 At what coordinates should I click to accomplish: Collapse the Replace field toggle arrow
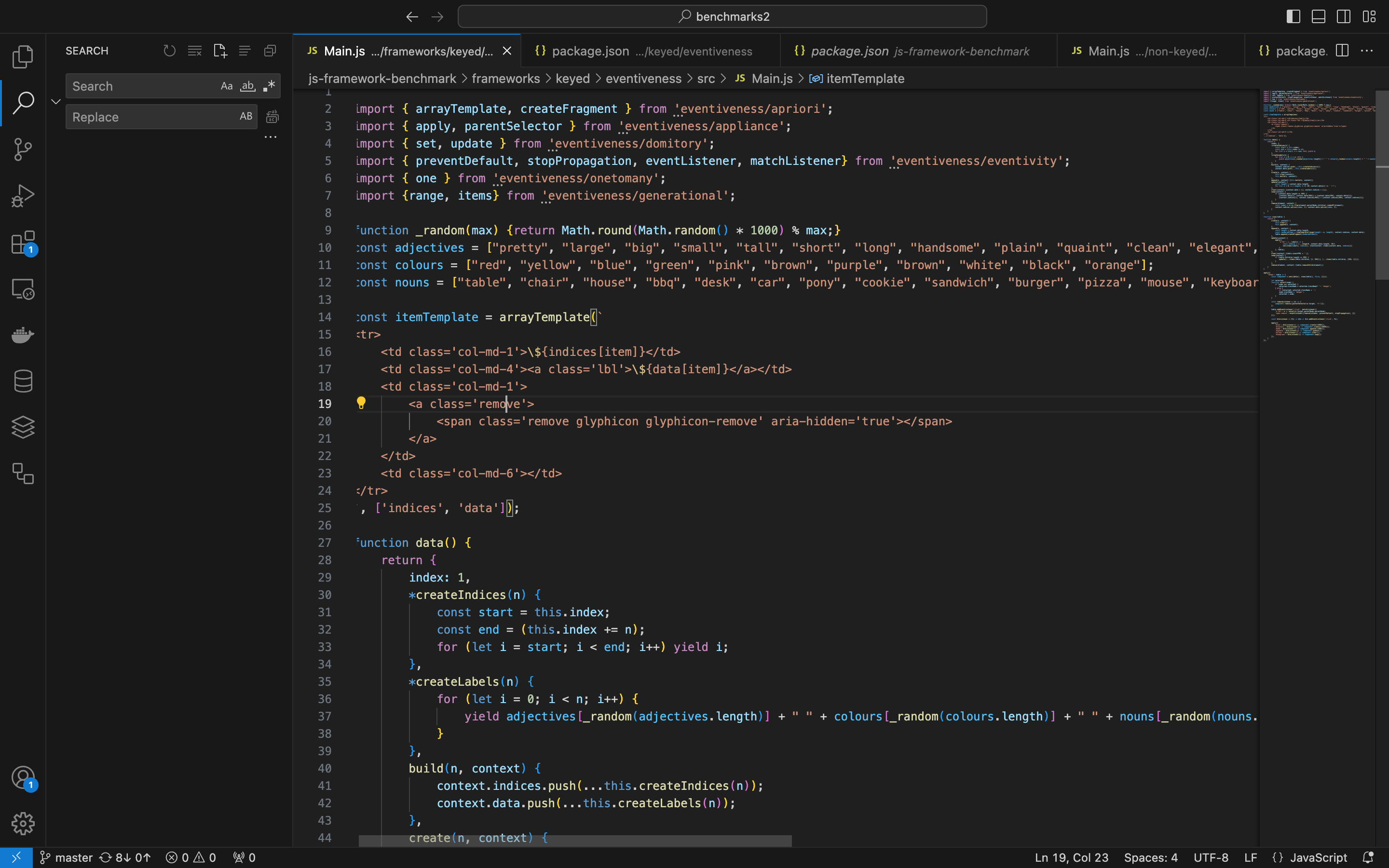[x=55, y=102]
